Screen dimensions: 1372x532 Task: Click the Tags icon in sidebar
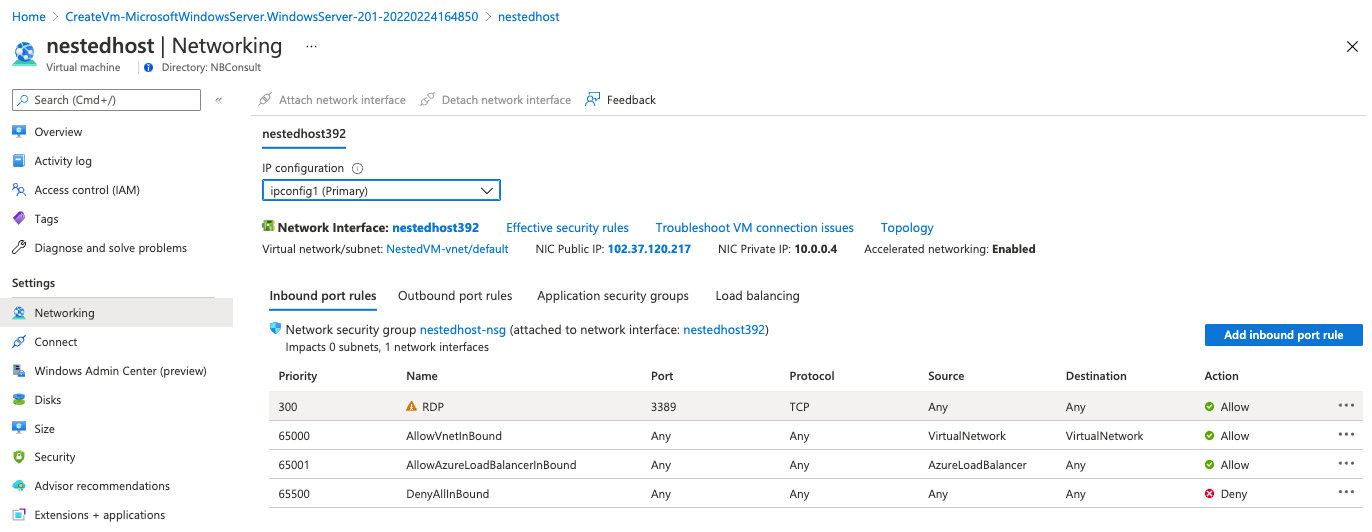coord(19,219)
